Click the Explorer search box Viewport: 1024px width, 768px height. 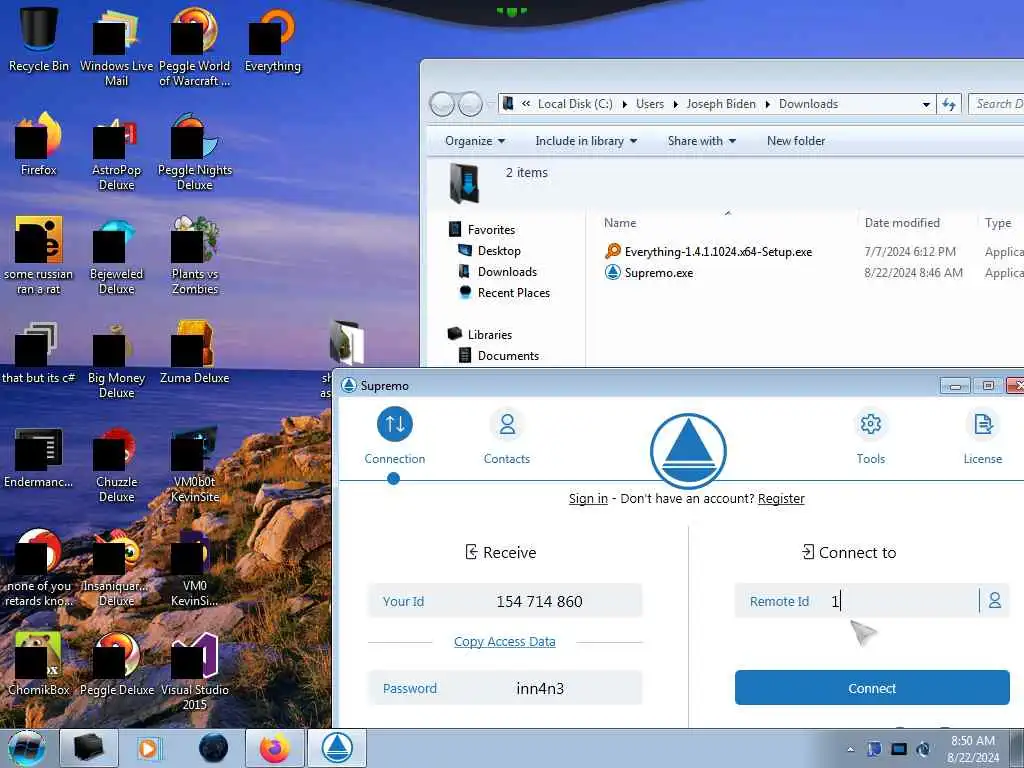click(998, 104)
